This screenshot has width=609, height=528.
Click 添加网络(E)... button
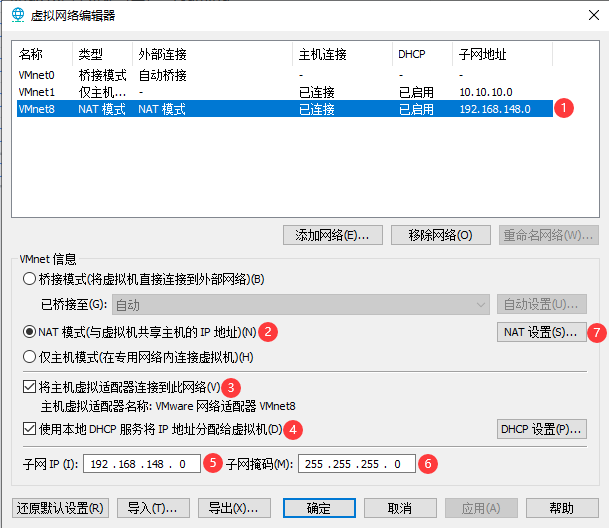coord(333,235)
